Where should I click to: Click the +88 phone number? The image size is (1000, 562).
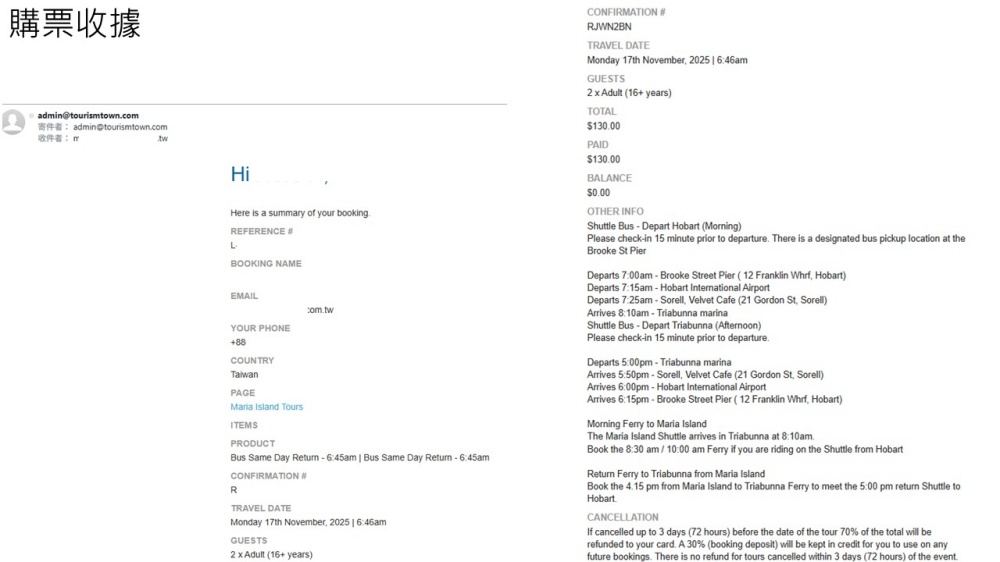pyautogui.click(x=238, y=342)
